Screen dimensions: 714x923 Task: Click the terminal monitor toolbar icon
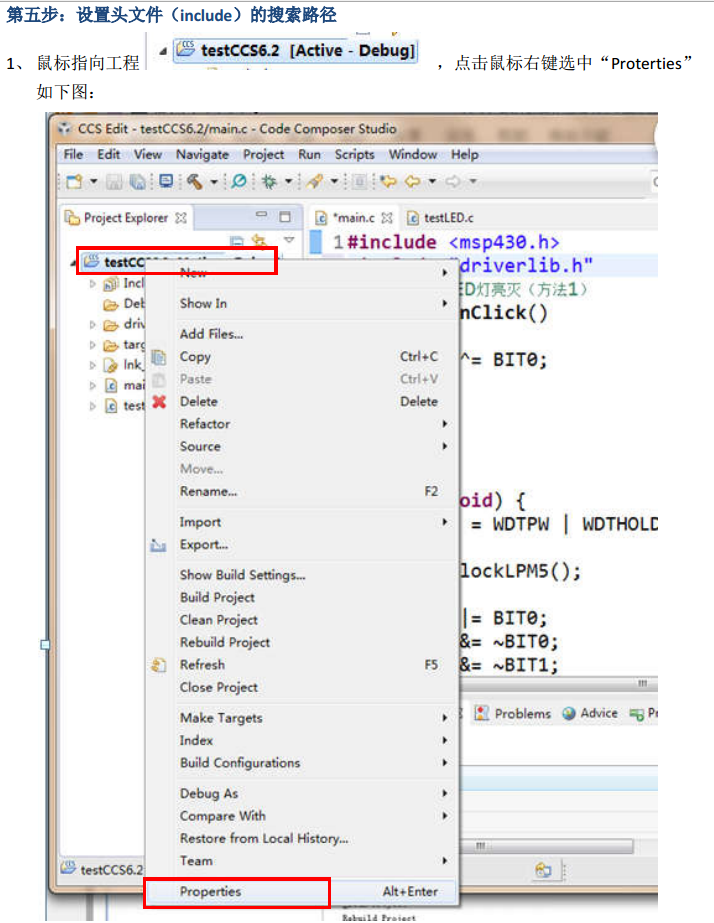click(x=166, y=181)
